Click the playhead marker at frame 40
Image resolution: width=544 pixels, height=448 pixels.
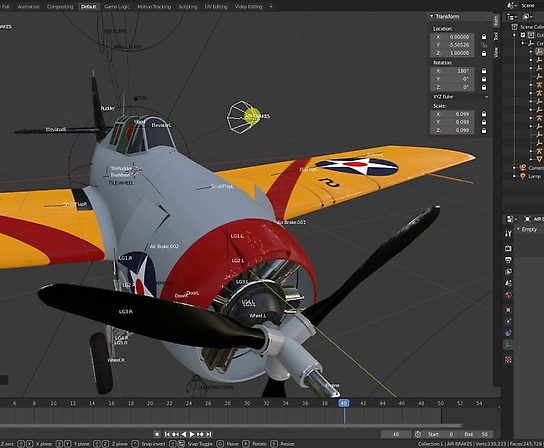click(343, 403)
